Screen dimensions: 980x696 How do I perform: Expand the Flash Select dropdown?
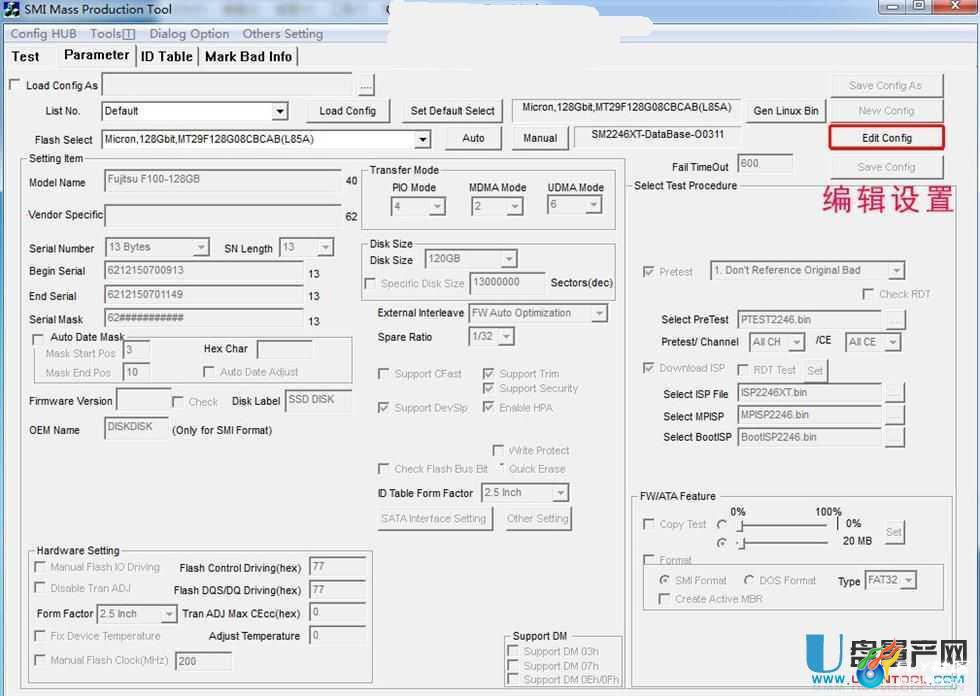click(x=422, y=139)
